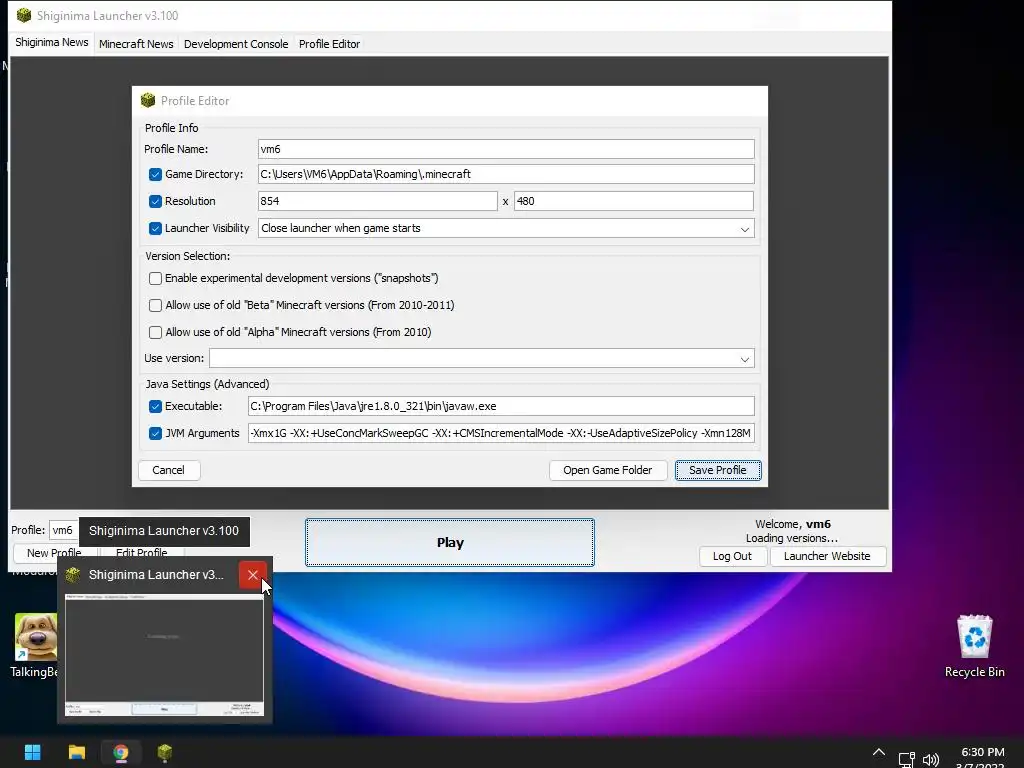1024x768 pixels.
Task: Toggle Launcher Visibility checkbox
Action: click(155, 228)
